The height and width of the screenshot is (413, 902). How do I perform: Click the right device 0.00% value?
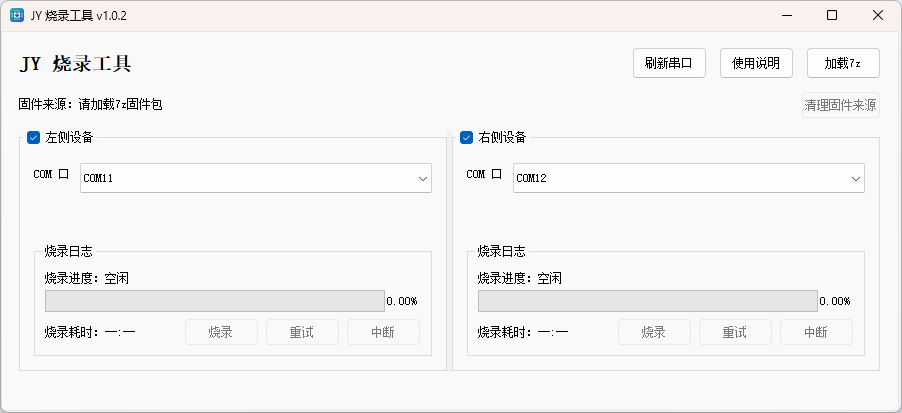tap(835, 301)
